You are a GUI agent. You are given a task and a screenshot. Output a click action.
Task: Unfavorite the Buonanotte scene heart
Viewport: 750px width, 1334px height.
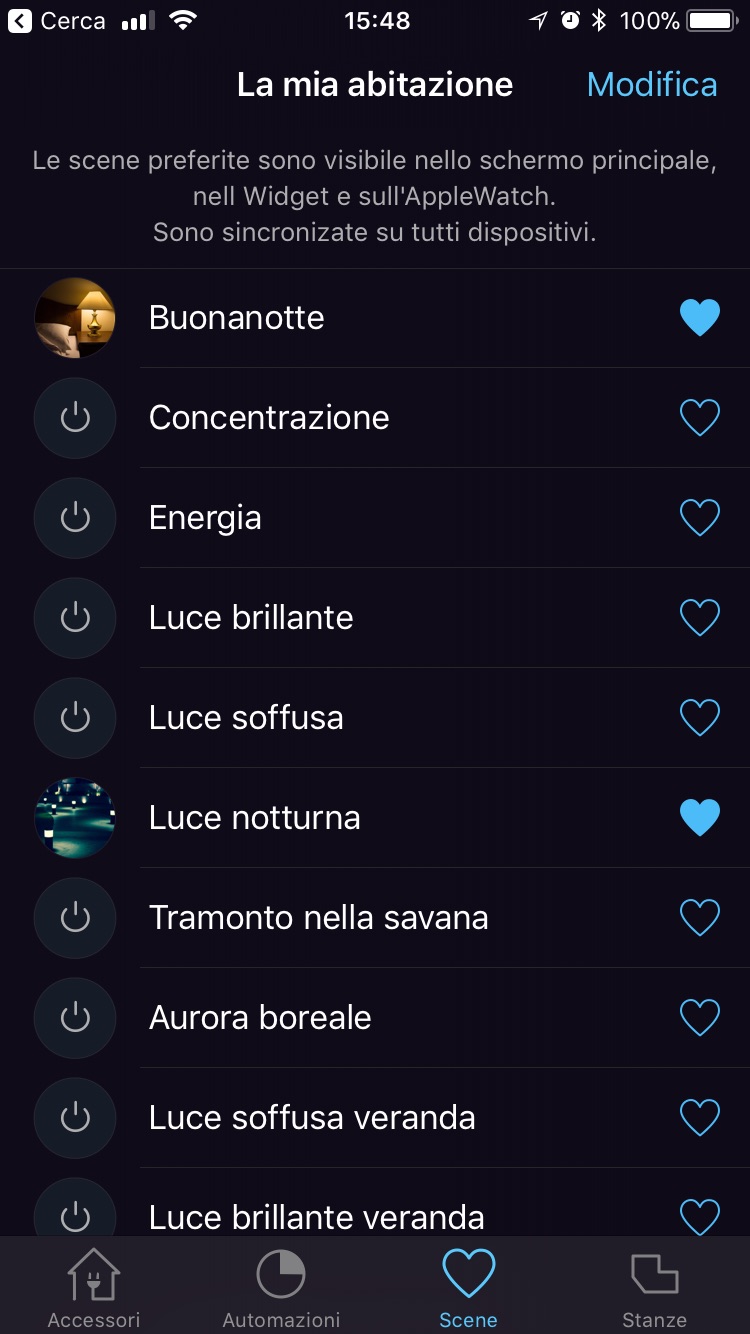(699, 318)
